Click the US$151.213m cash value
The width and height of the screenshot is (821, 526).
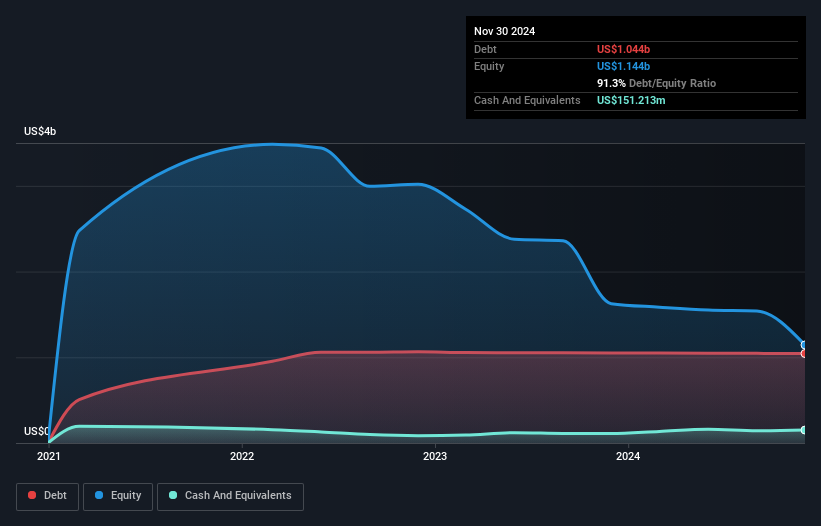pyautogui.click(x=631, y=100)
